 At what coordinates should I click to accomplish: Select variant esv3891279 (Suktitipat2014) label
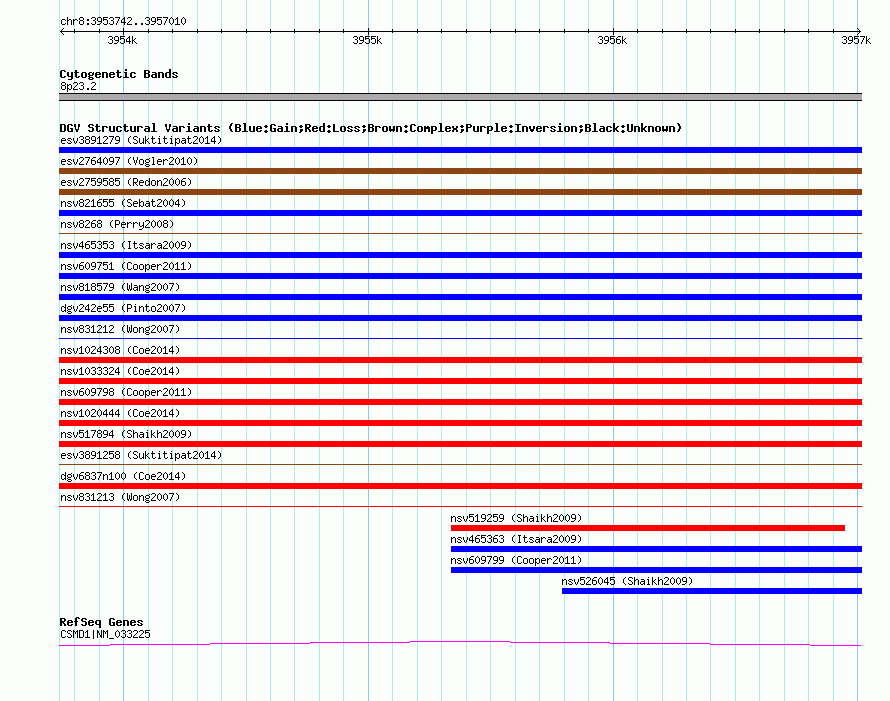(x=141, y=140)
